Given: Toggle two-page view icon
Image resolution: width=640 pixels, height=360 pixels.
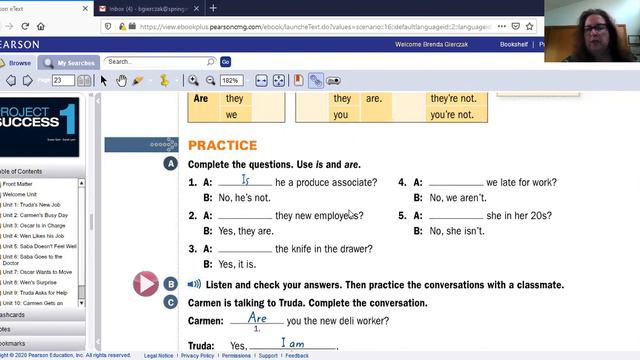Looking at the screenshot, I should 84,80.
